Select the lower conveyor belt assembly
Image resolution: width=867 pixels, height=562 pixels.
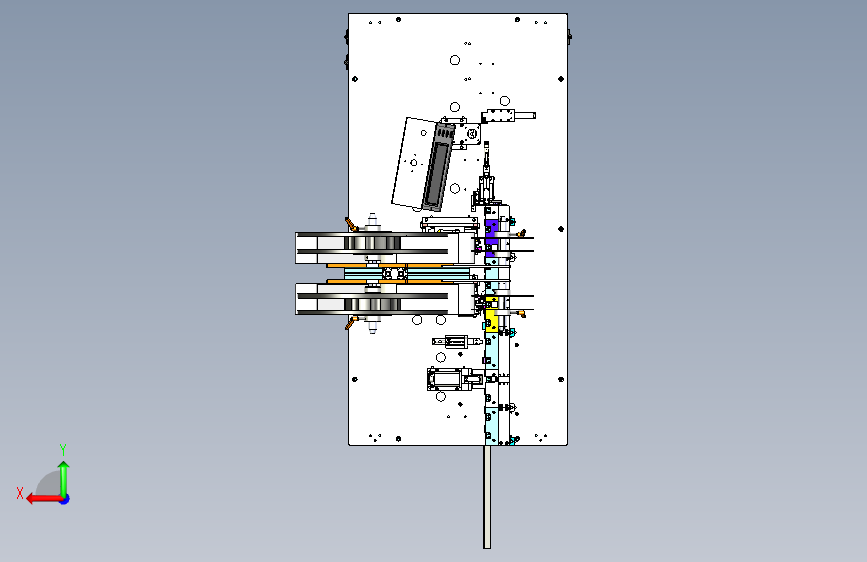(x=384, y=299)
